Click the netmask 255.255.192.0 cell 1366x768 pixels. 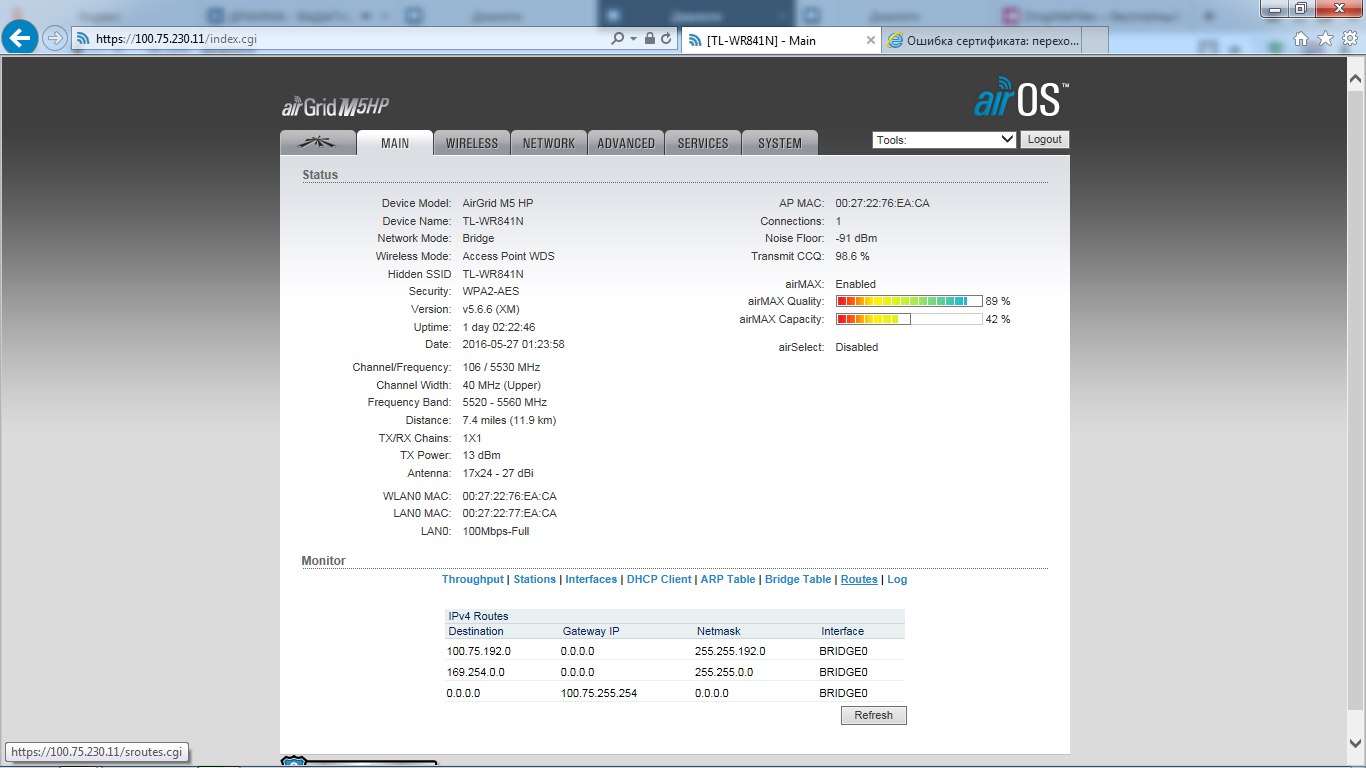tap(730, 651)
